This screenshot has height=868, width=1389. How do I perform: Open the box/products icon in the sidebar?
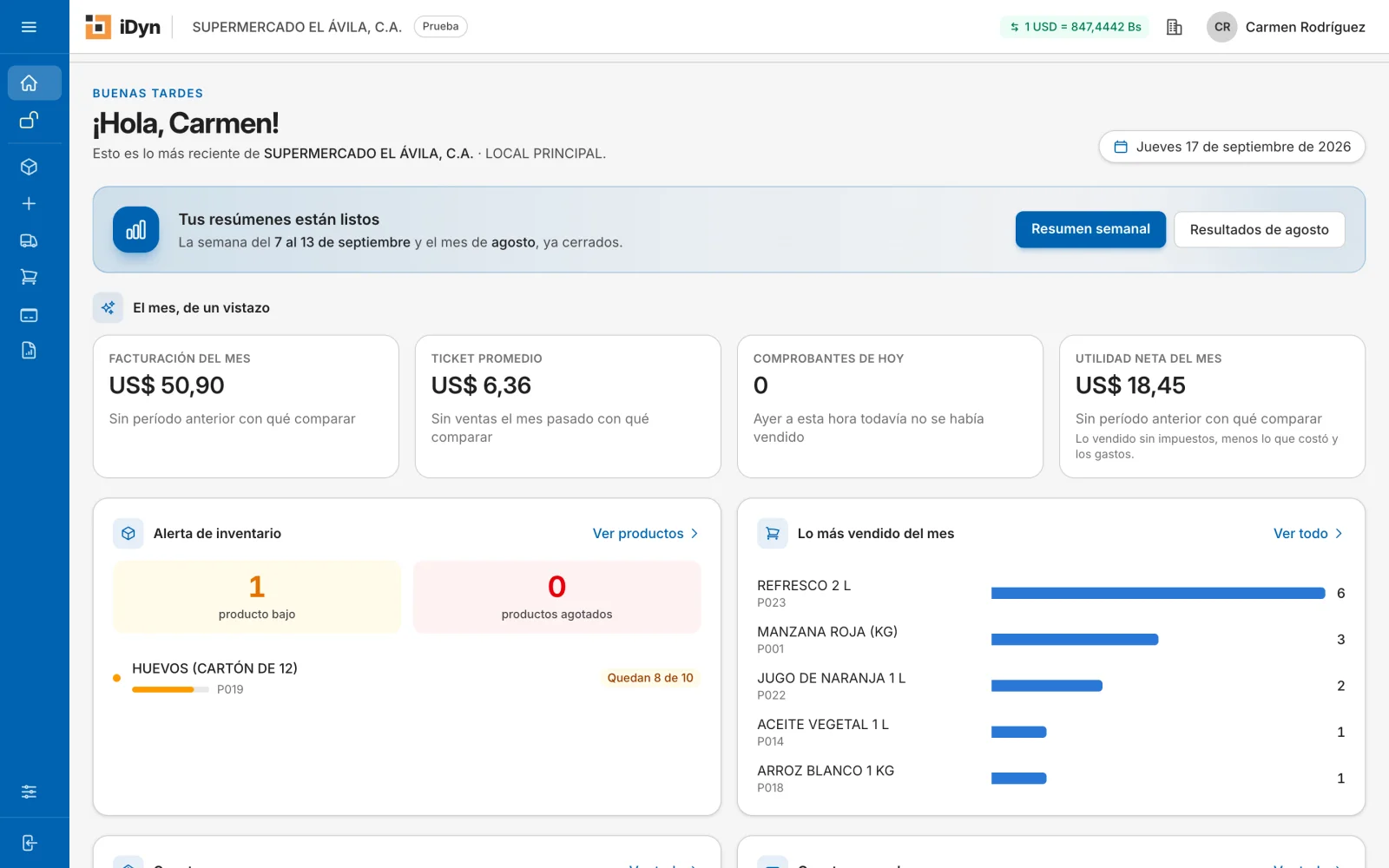click(29, 167)
